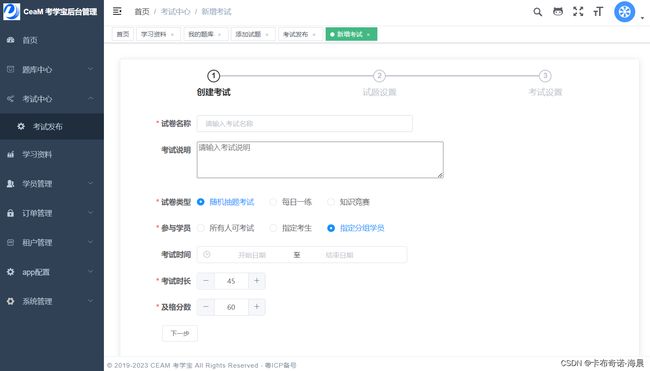Click 首页 in the breadcrumb
Viewport: 650px width, 371px height.
click(142, 12)
